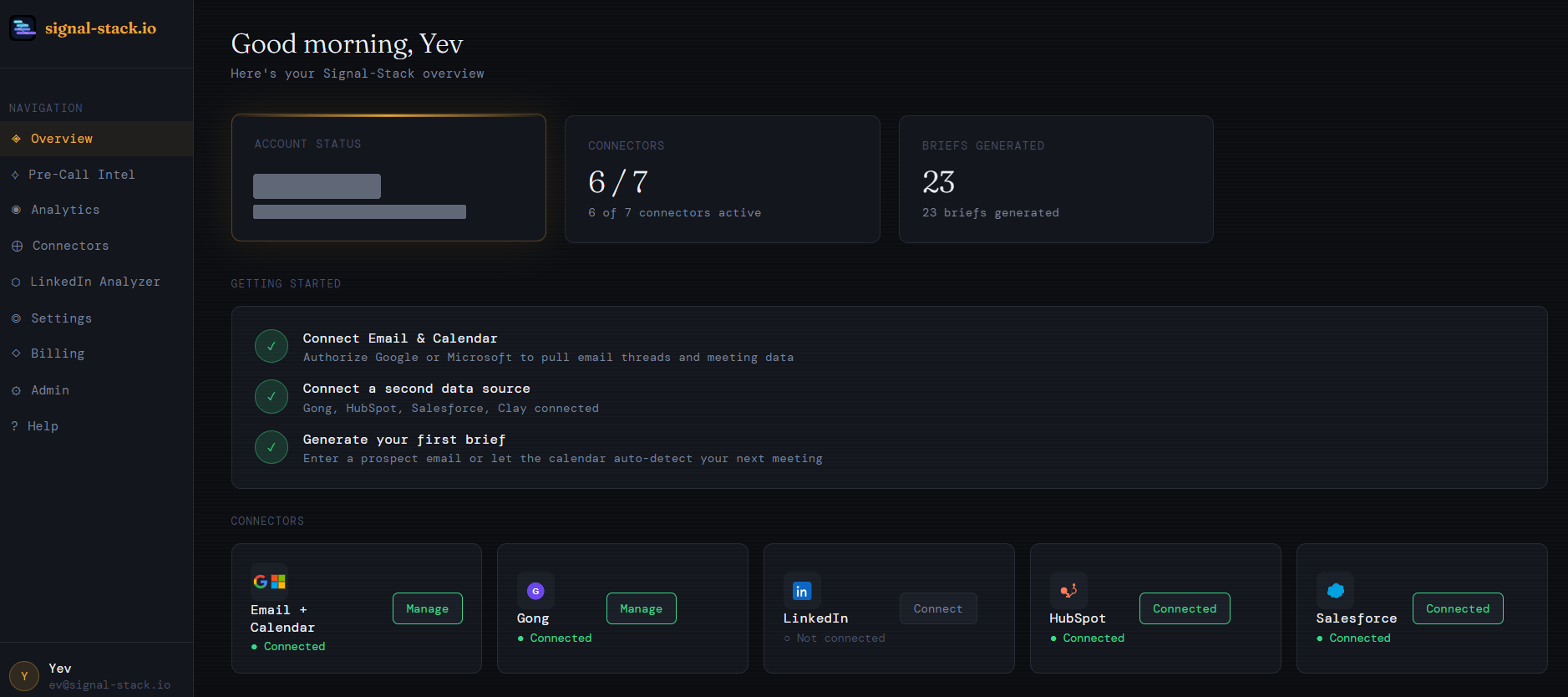Screen dimensions: 1568x697
Task: Click the Salesforce cloud logo icon
Action: click(1335, 591)
